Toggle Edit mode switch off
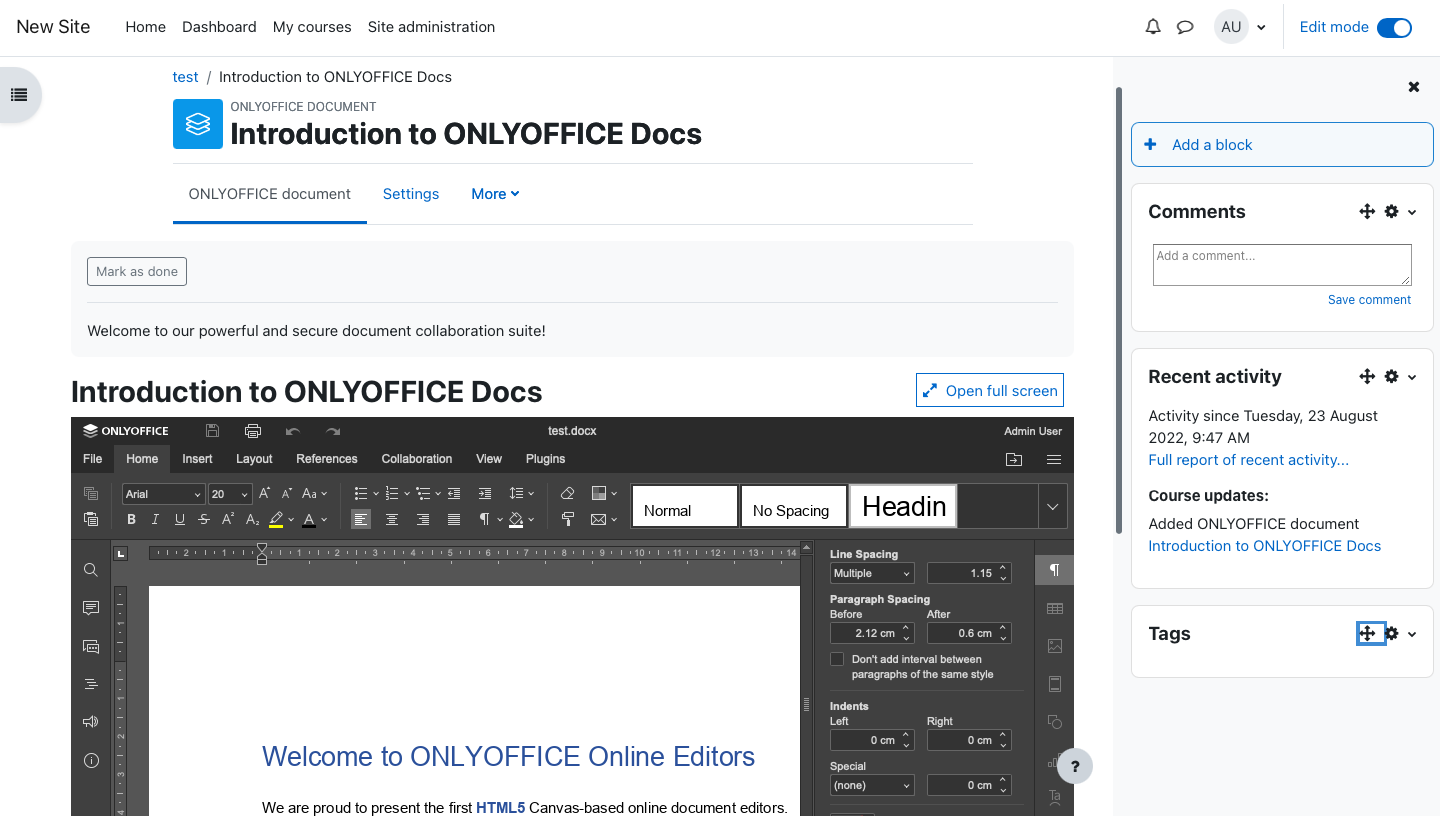The image size is (1440, 816). 1394,28
